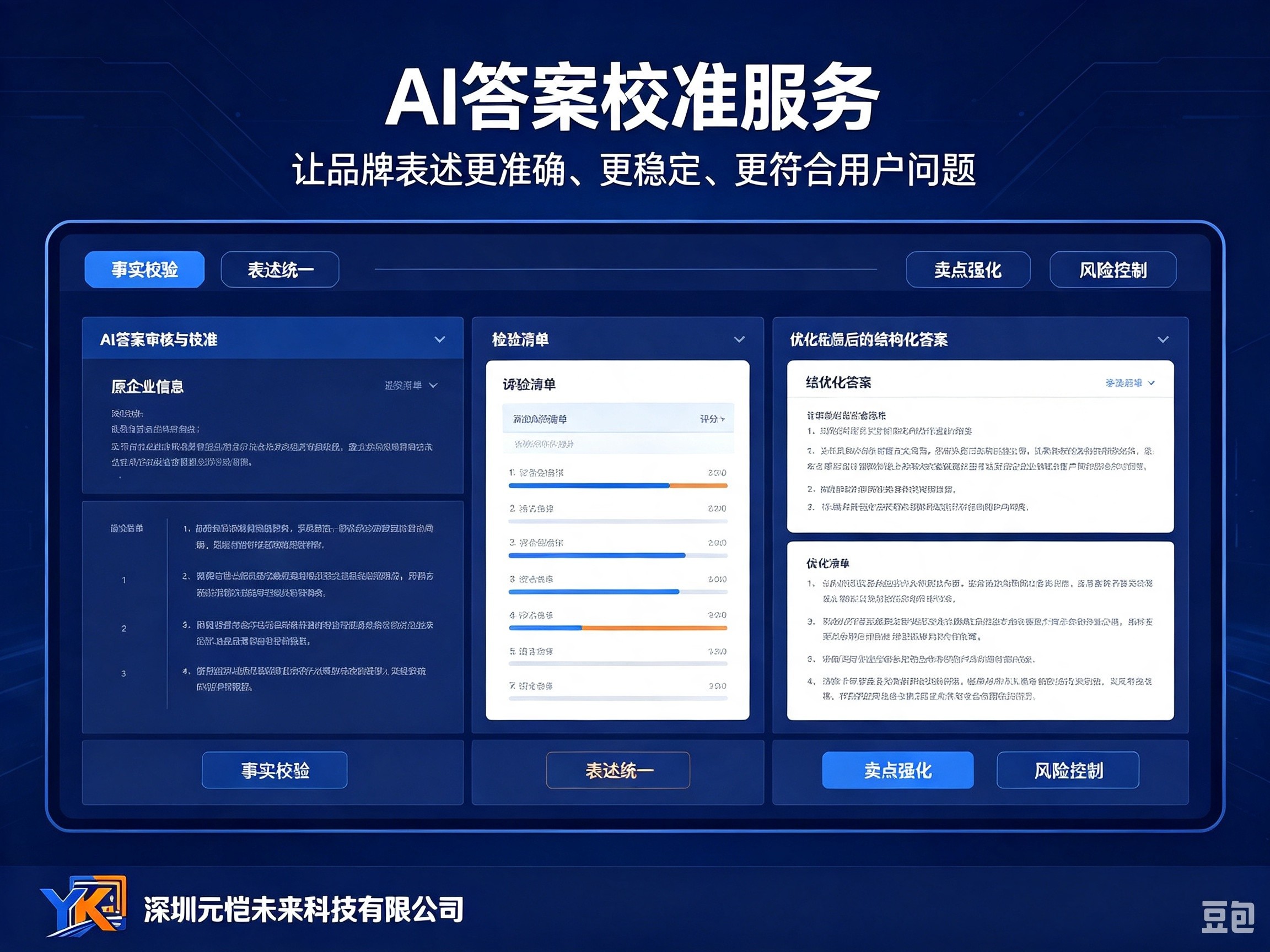
Task: Open the 评分 dropdown in checklist header
Action: [x=712, y=419]
